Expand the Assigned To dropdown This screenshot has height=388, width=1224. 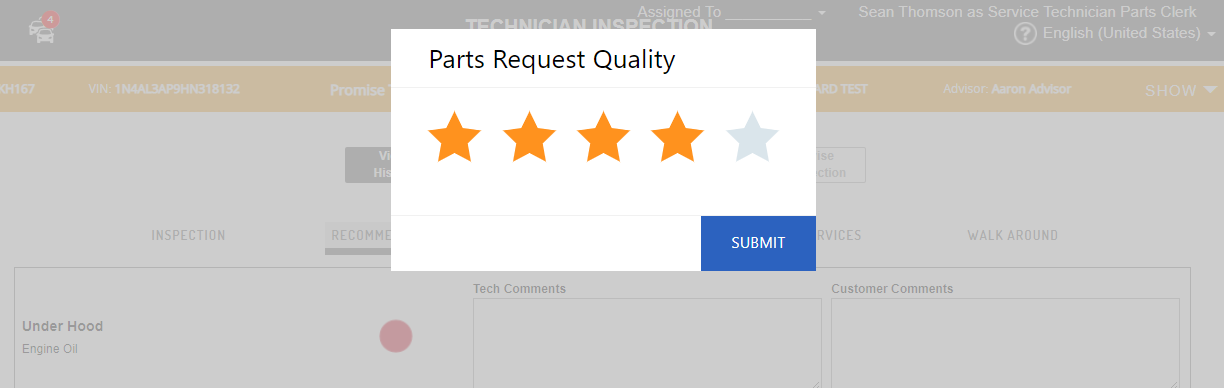point(821,12)
